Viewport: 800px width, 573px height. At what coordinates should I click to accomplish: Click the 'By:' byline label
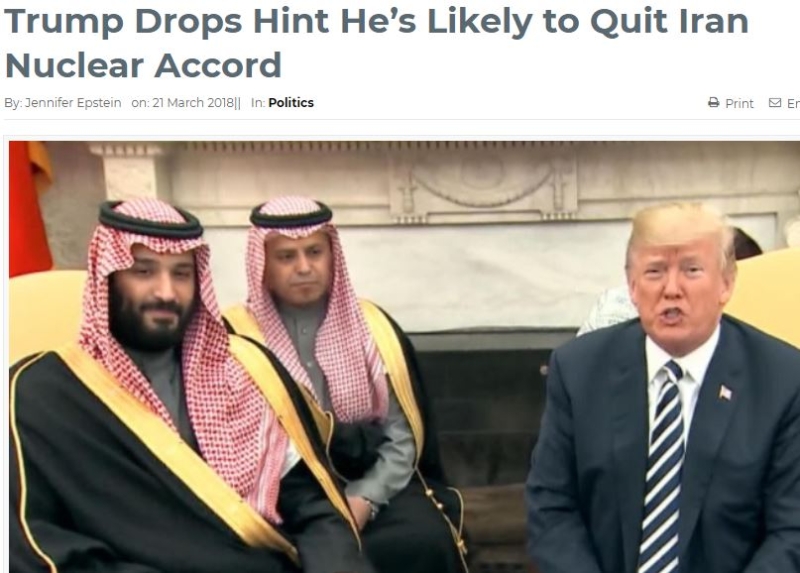click(x=13, y=103)
